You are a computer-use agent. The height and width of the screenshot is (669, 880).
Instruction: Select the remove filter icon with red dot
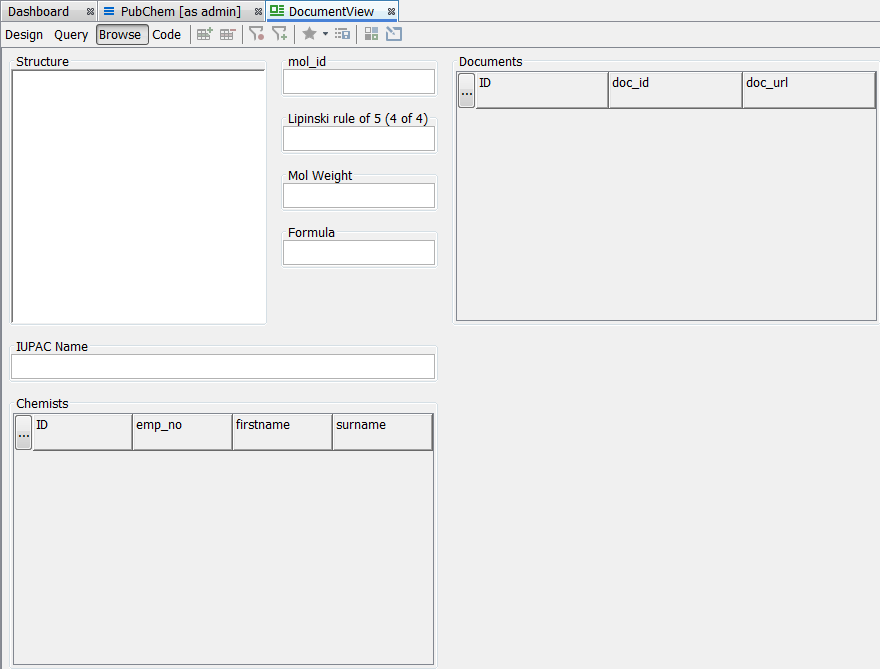click(x=257, y=33)
